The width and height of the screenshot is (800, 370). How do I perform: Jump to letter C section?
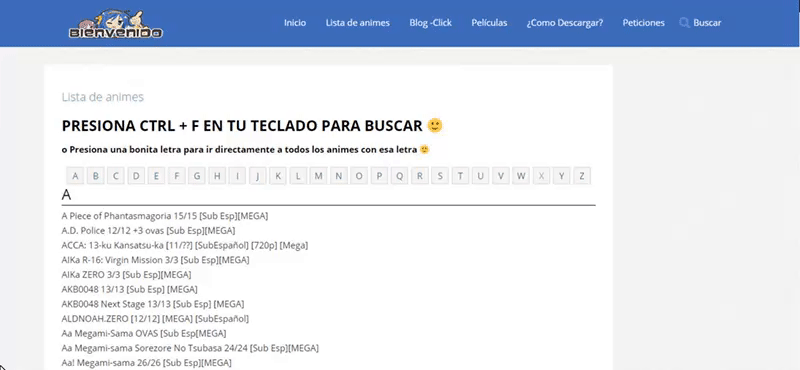pyautogui.click(x=116, y=176)
